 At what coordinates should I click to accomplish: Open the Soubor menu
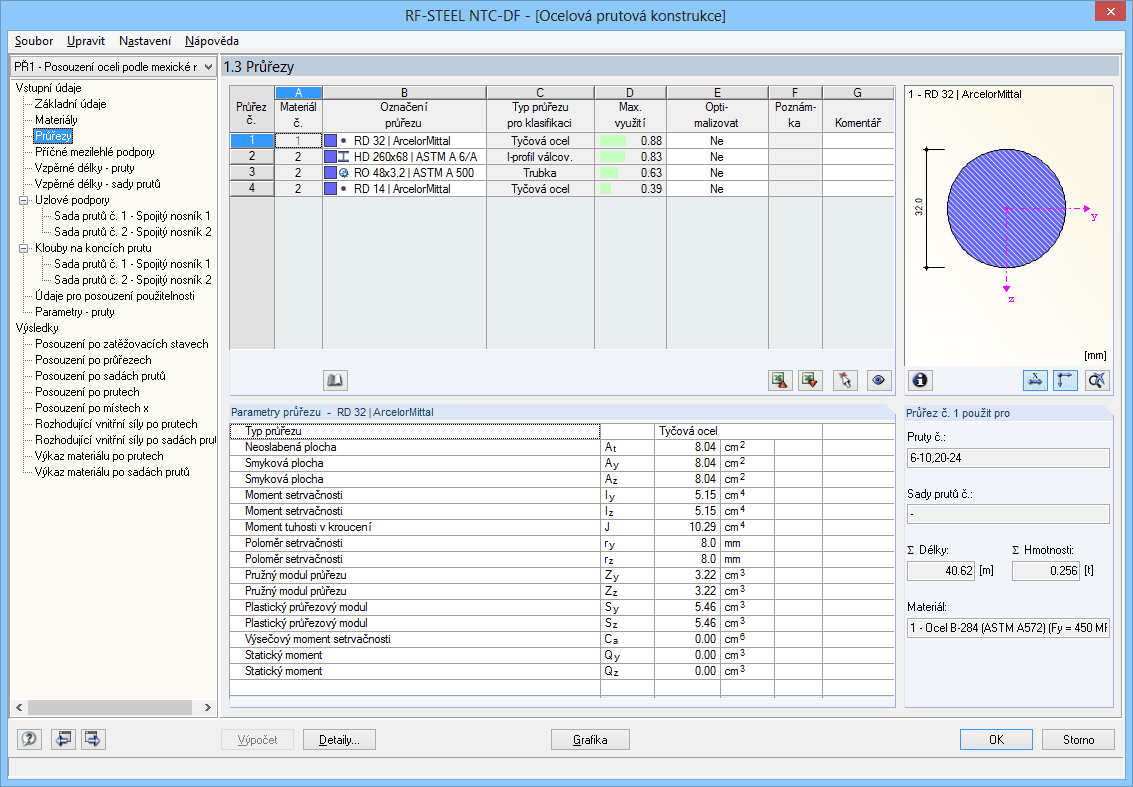pos(34,41)
